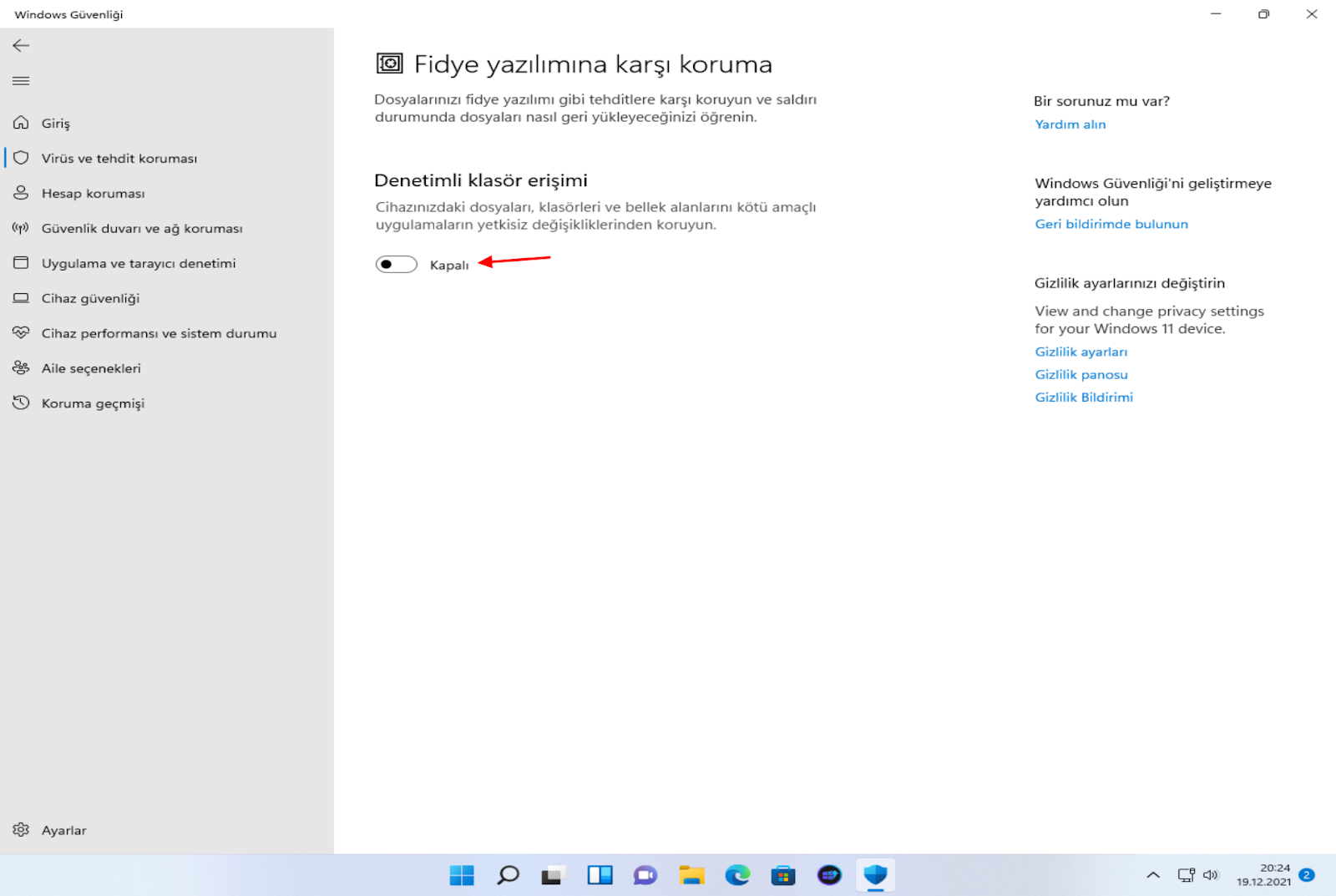Click the window icon for Uygulama ve tarayıcı denetimi

(x=21, y=263)
